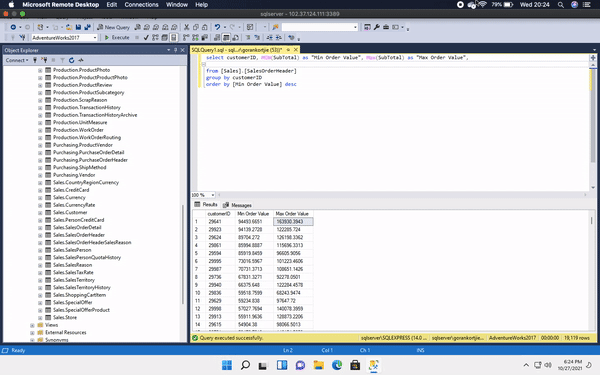The width and height of the screenshot is (600, 375).
Task: Select the Sales.Store table in tree
Action: coord(65,317)
